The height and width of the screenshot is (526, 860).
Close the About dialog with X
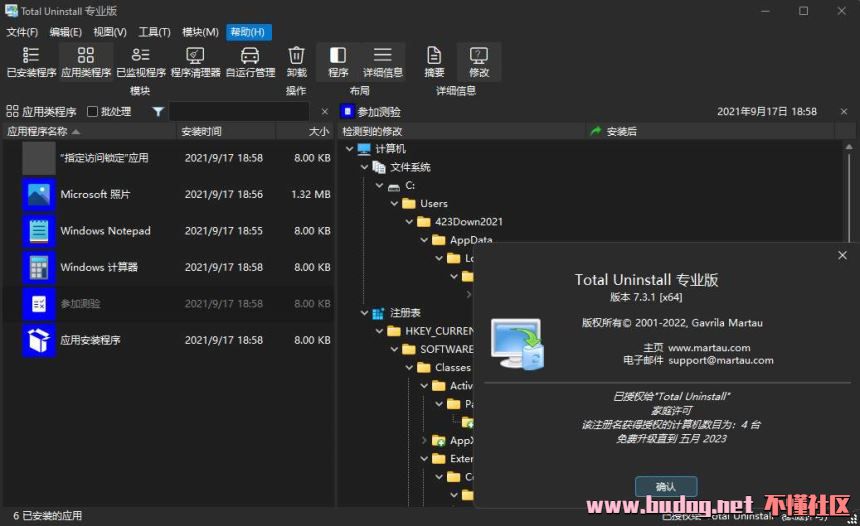842,255
